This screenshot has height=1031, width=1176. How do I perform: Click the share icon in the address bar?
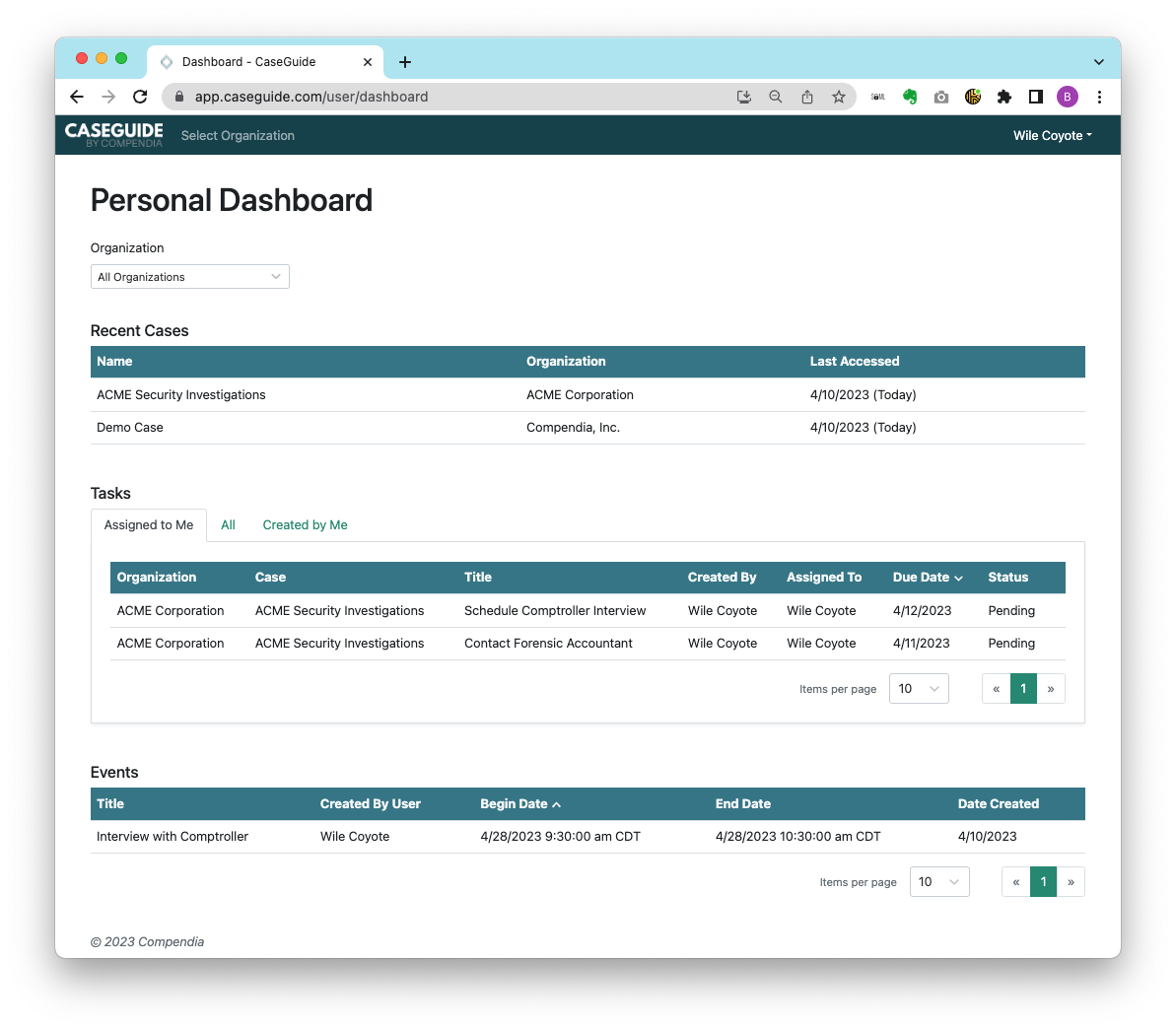tap(807, 97)
